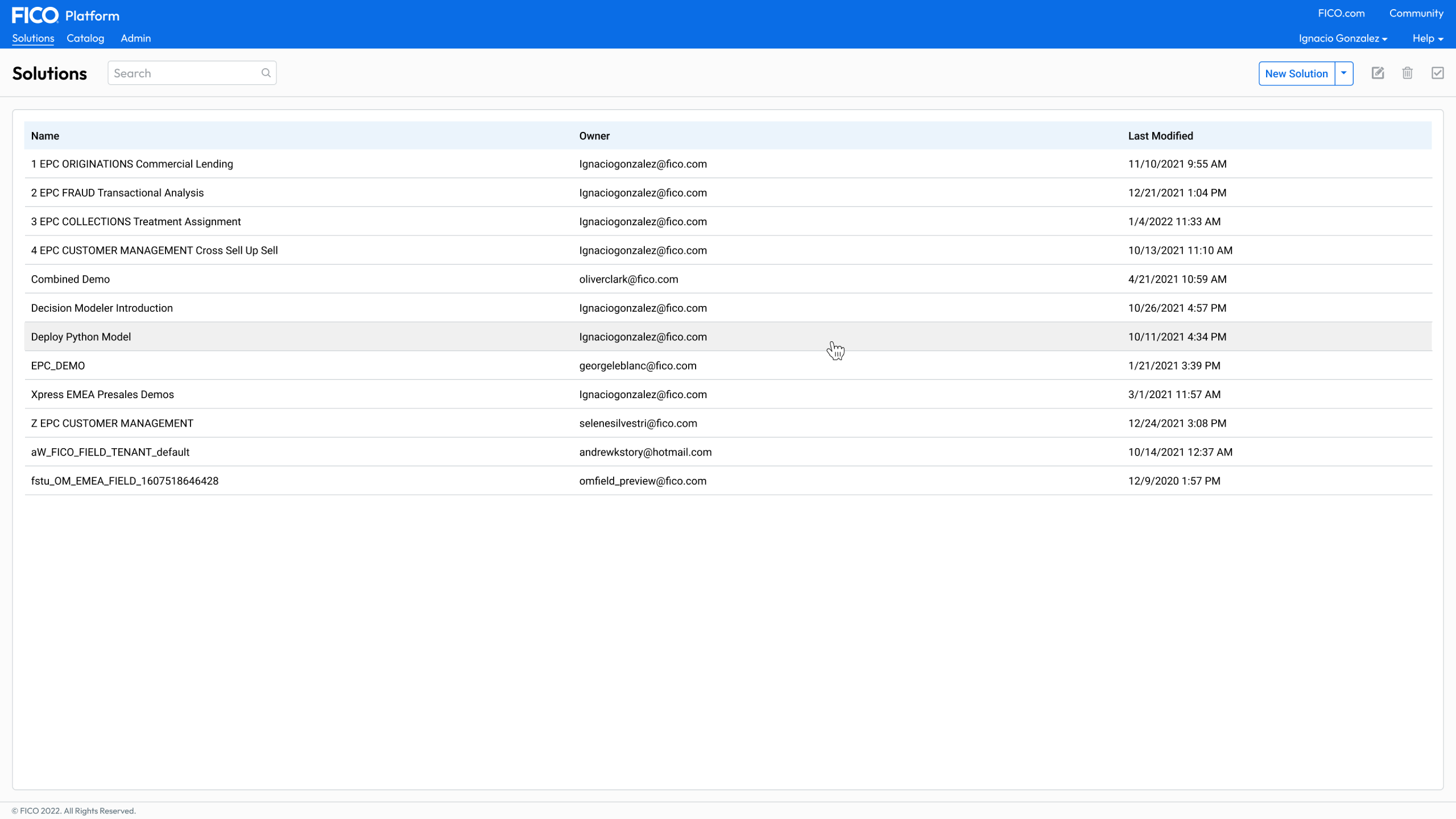
Task: Click the date 3/1/2021 11:57 AM
Action: tap(1174, 394)
